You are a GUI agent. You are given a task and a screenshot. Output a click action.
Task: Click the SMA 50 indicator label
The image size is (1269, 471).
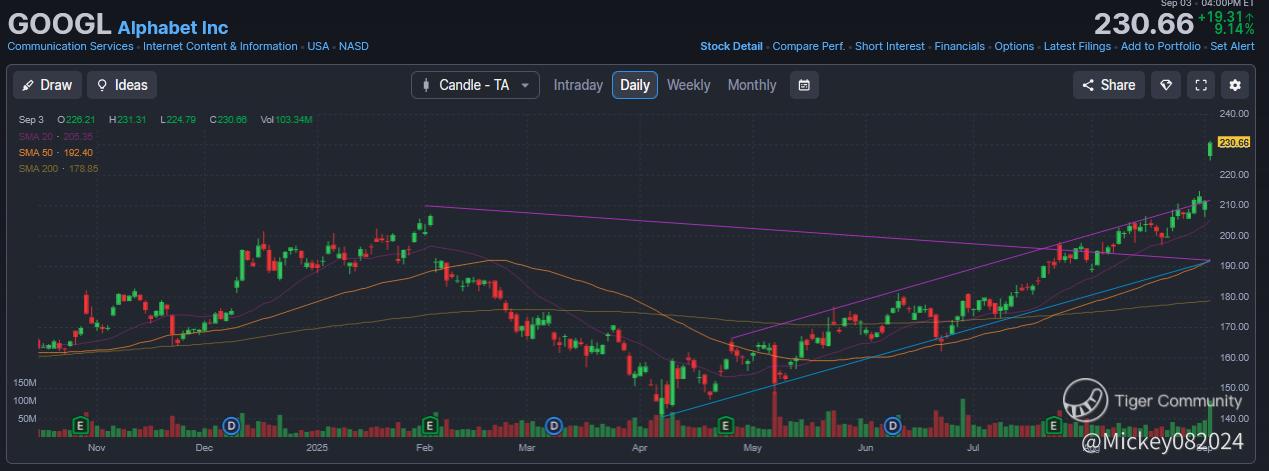click(x=56, y=152)
